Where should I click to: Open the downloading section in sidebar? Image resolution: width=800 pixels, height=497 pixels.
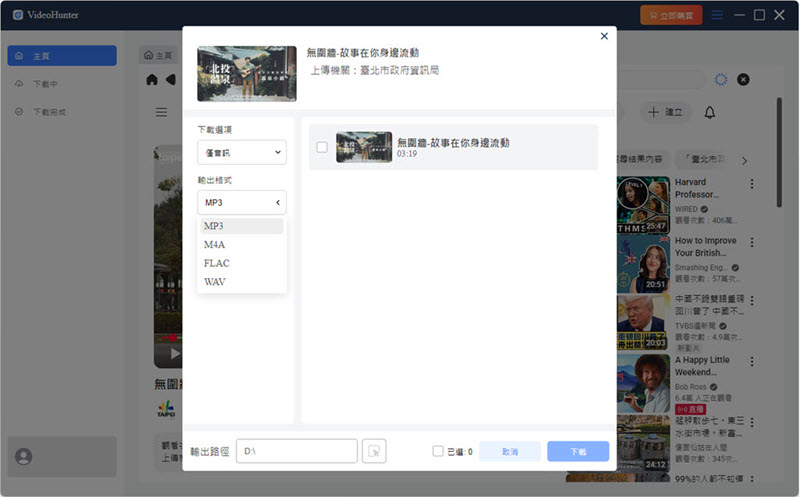click(x=62, y=84)
